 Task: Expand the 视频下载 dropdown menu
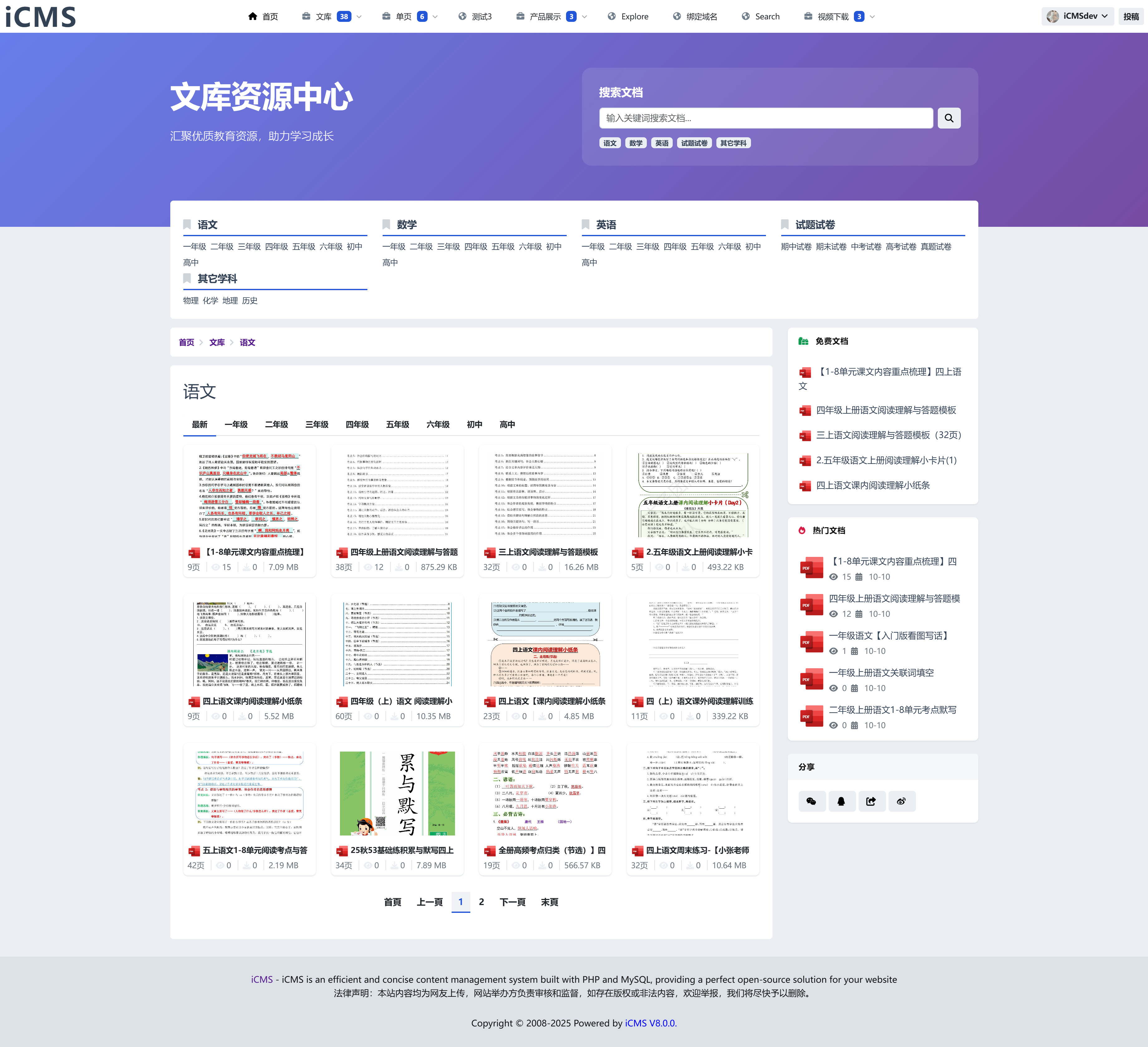pos(872,17)
